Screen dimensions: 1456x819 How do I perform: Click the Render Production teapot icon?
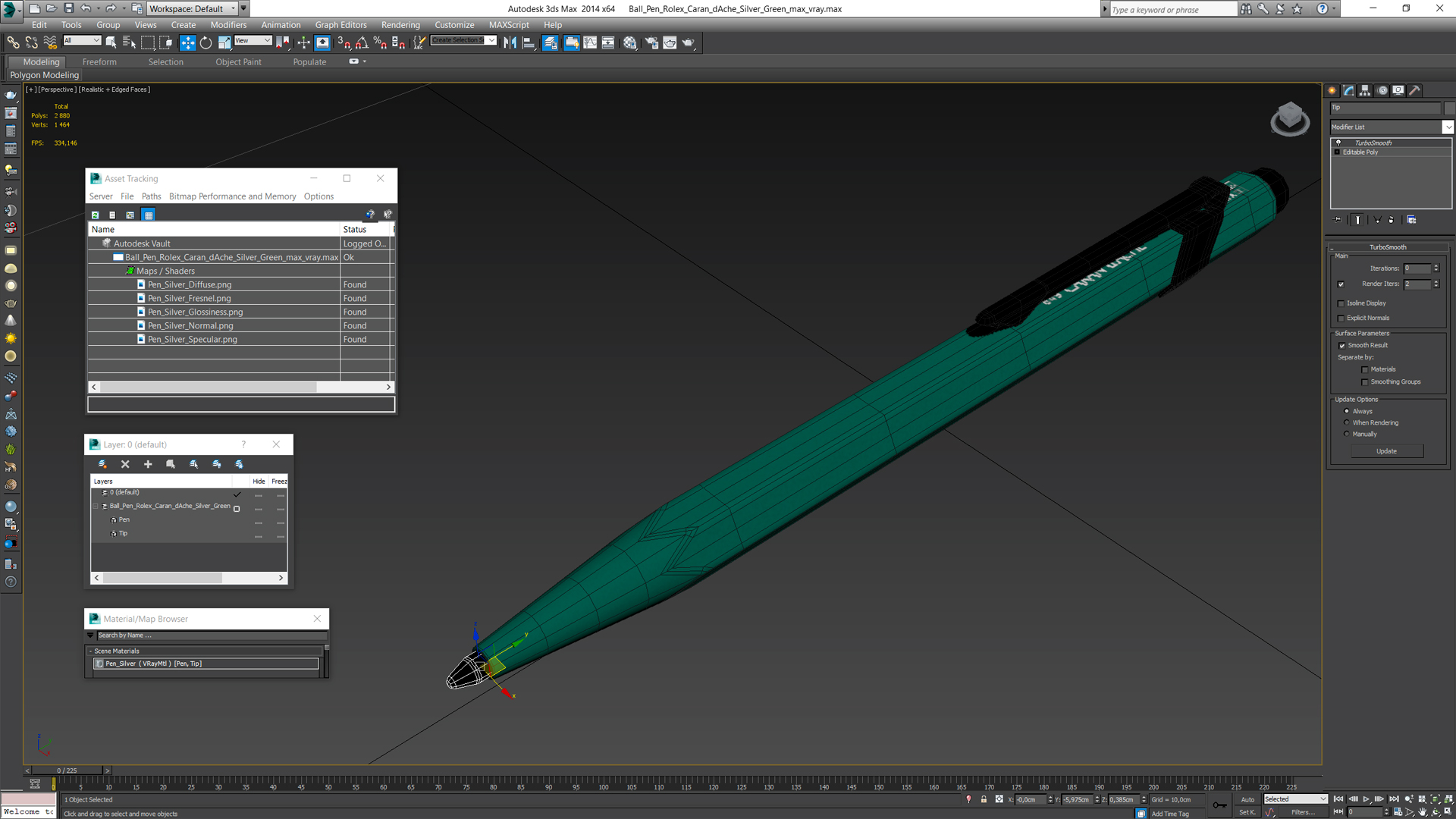click(x=689, y=42)
